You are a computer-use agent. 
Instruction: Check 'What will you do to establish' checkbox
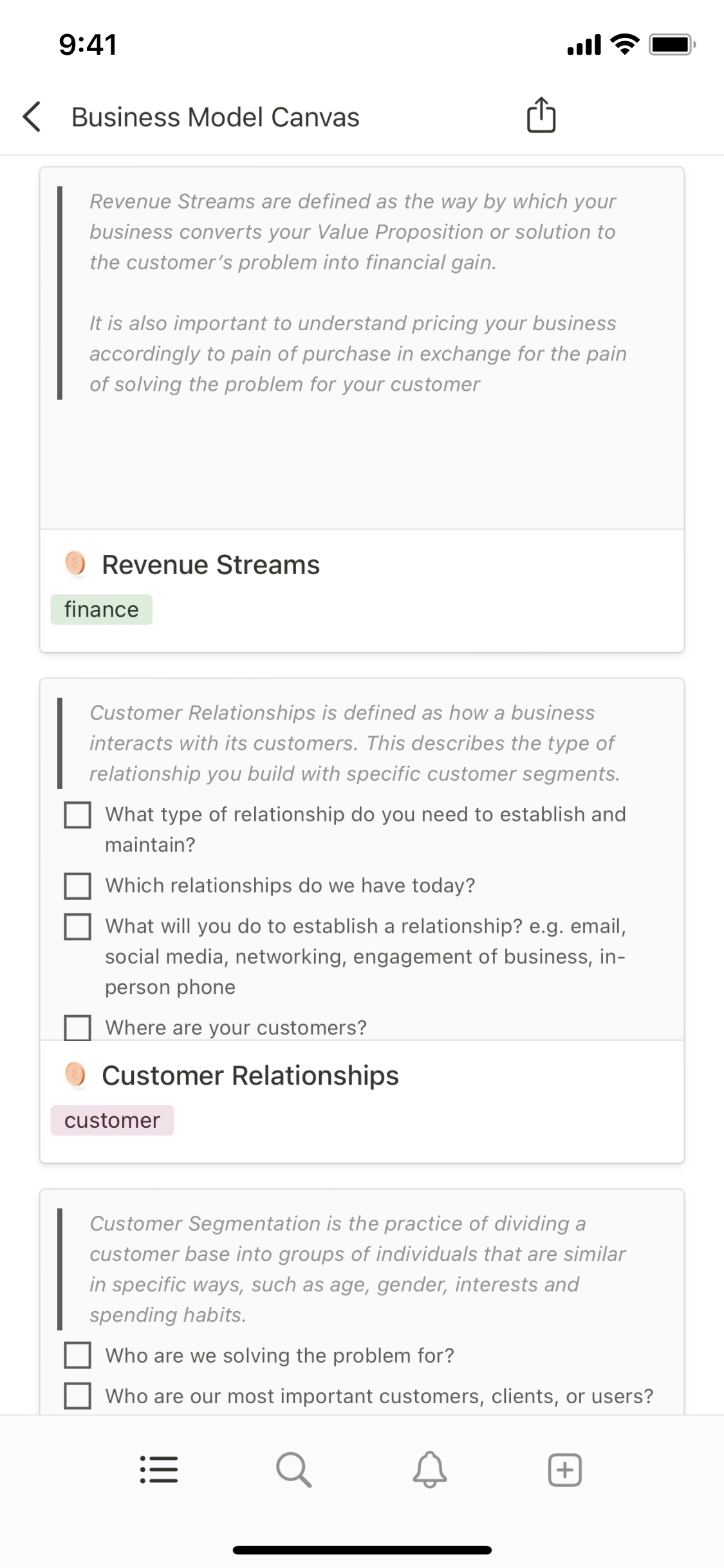point(78,926)
